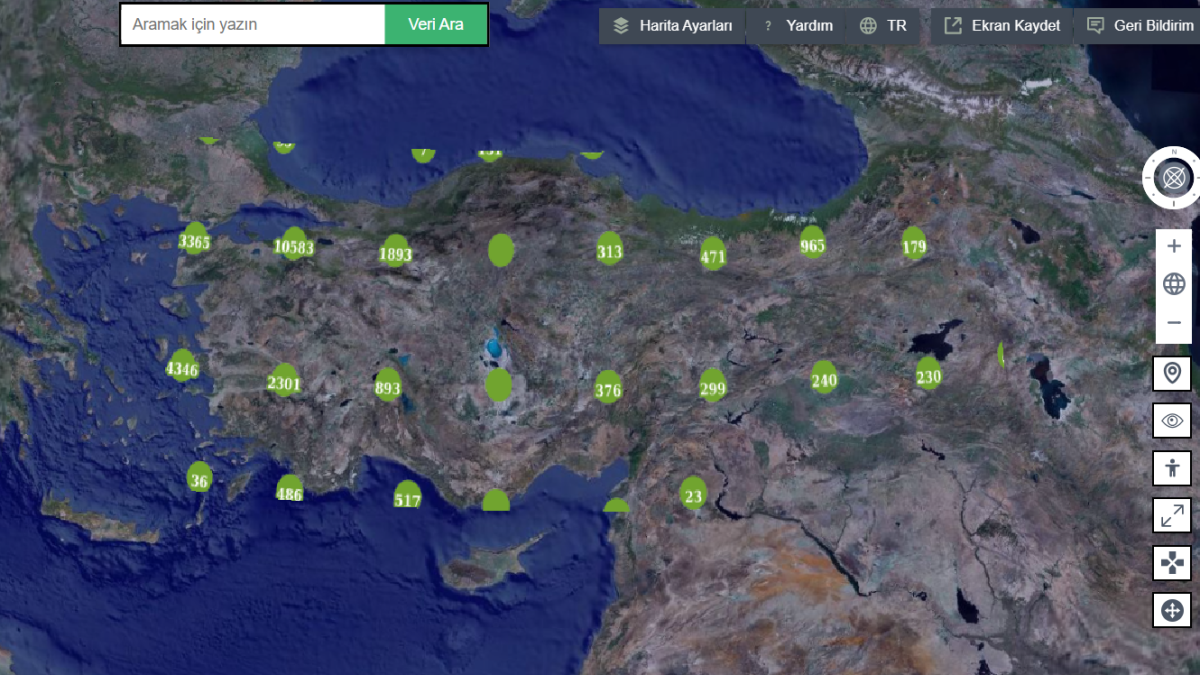
Task: Click the 965 cluster marker
Action: [813, 243]
